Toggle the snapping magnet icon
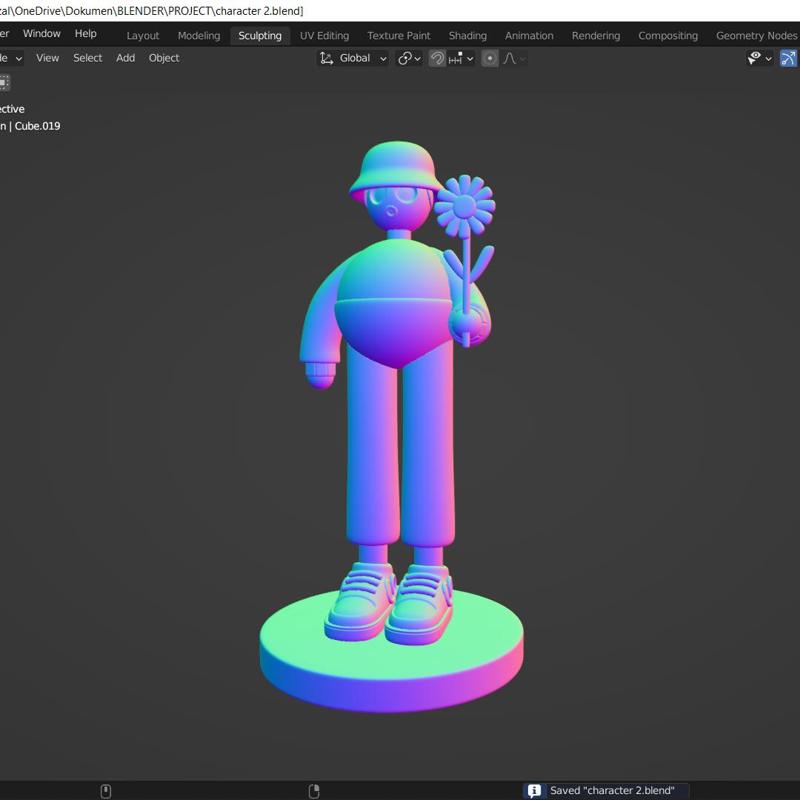Image resolution: width=800 pixels, height=800 pixels. [x=437, y=58]
